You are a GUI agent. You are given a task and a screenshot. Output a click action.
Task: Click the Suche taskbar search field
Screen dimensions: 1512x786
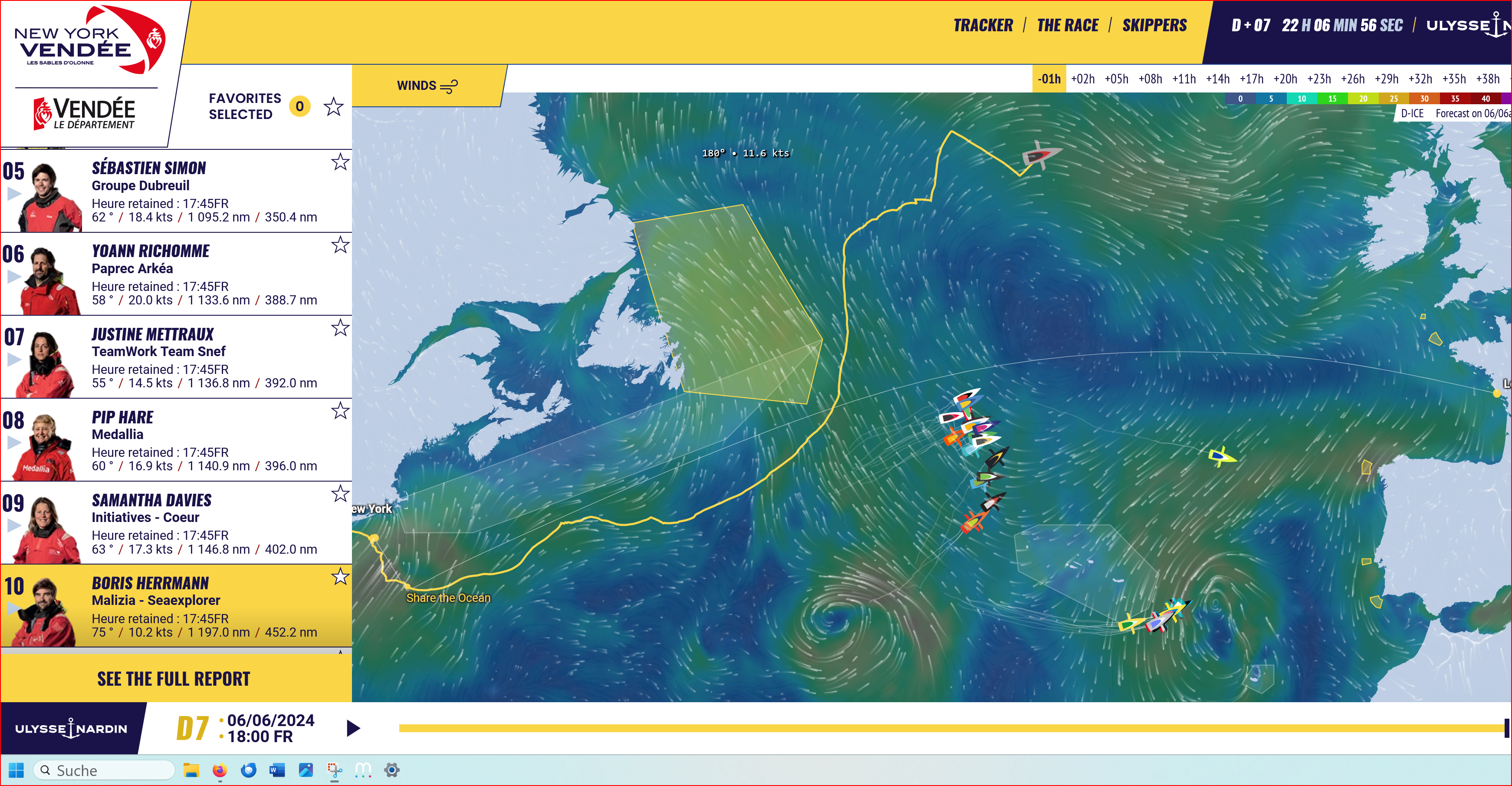(x=105, y=770)
